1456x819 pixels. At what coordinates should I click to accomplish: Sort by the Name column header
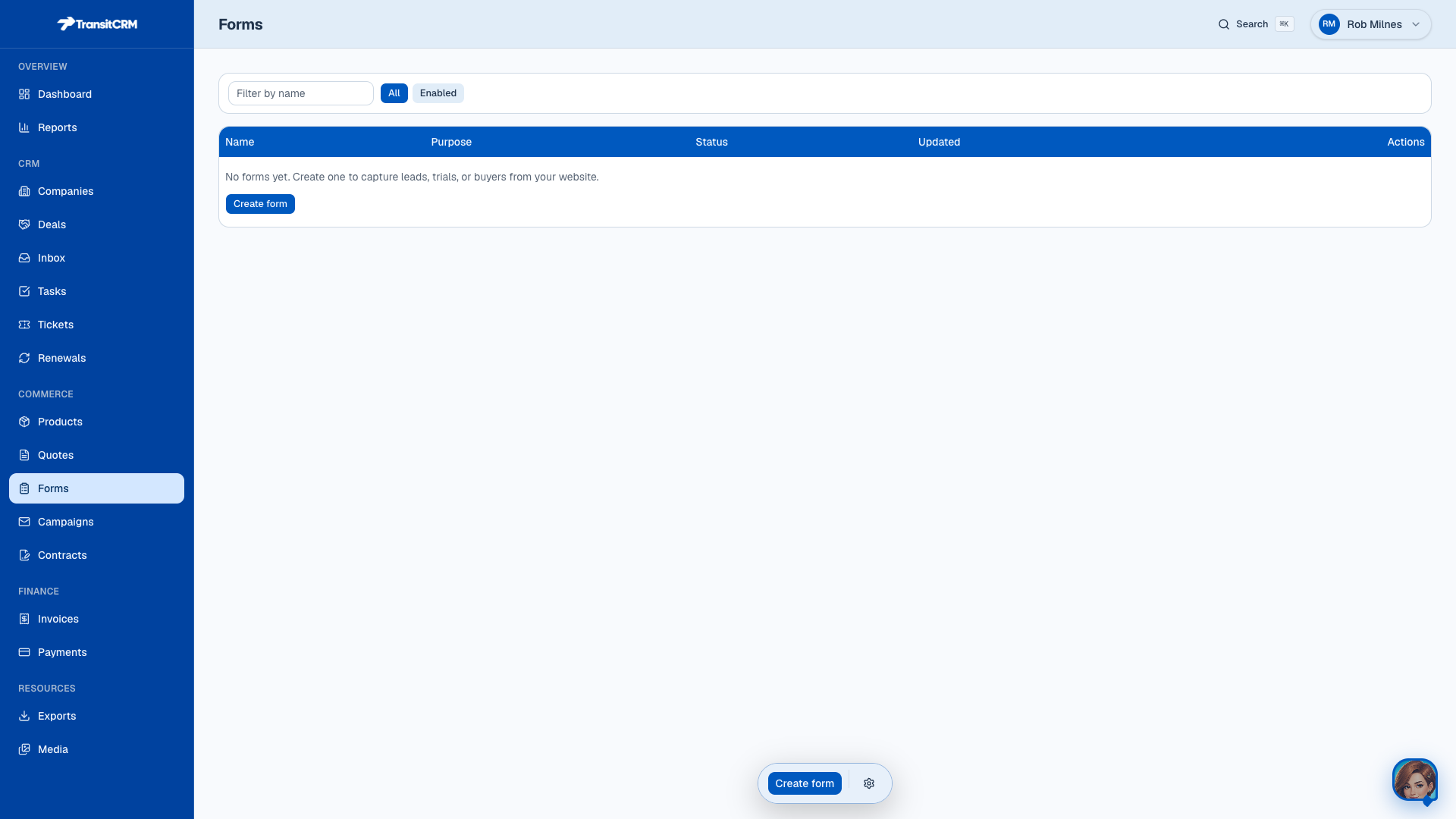[x=240, y=142]
